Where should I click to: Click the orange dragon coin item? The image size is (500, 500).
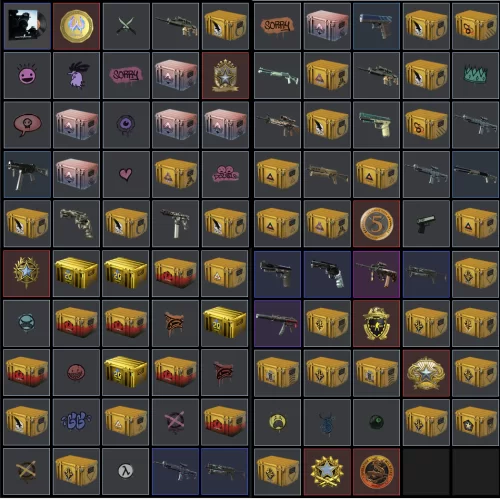pyautogui.click(x=376, y=471)
